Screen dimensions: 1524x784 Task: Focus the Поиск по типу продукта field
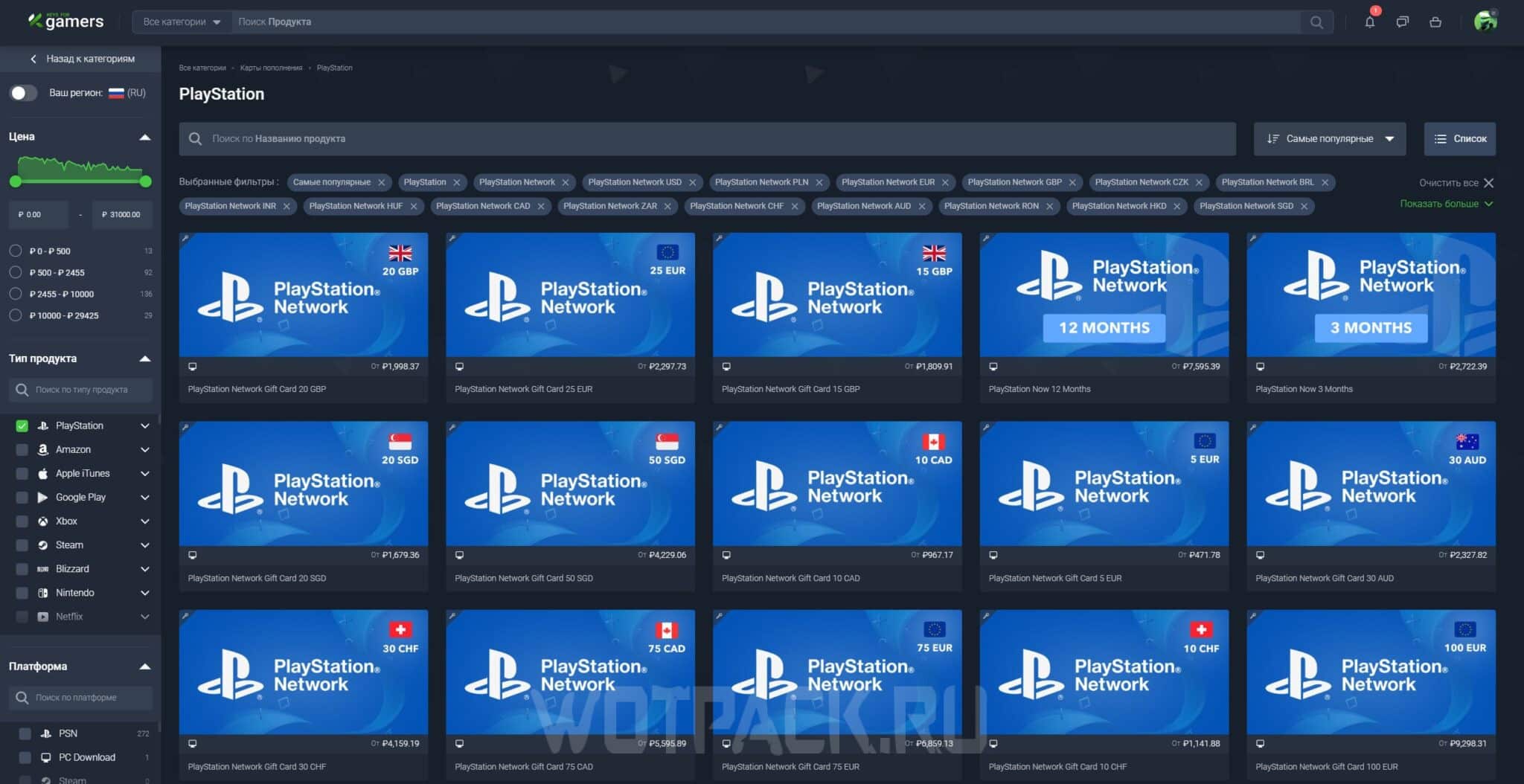pyautogui.click(x=80, y=389)
